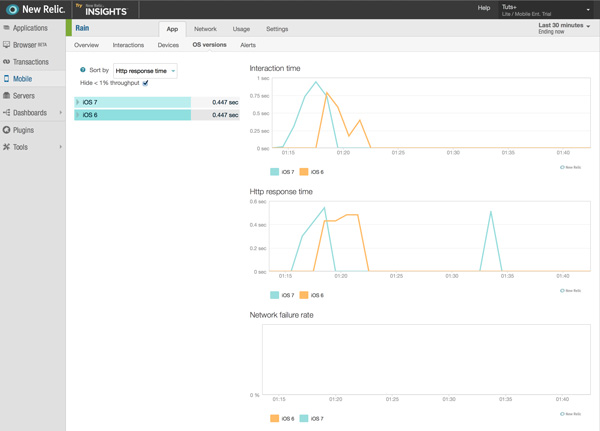The height and width of the screenshot is (431, 600).
Task: Open the Devices sub-tab
Action: coord(168,45)
